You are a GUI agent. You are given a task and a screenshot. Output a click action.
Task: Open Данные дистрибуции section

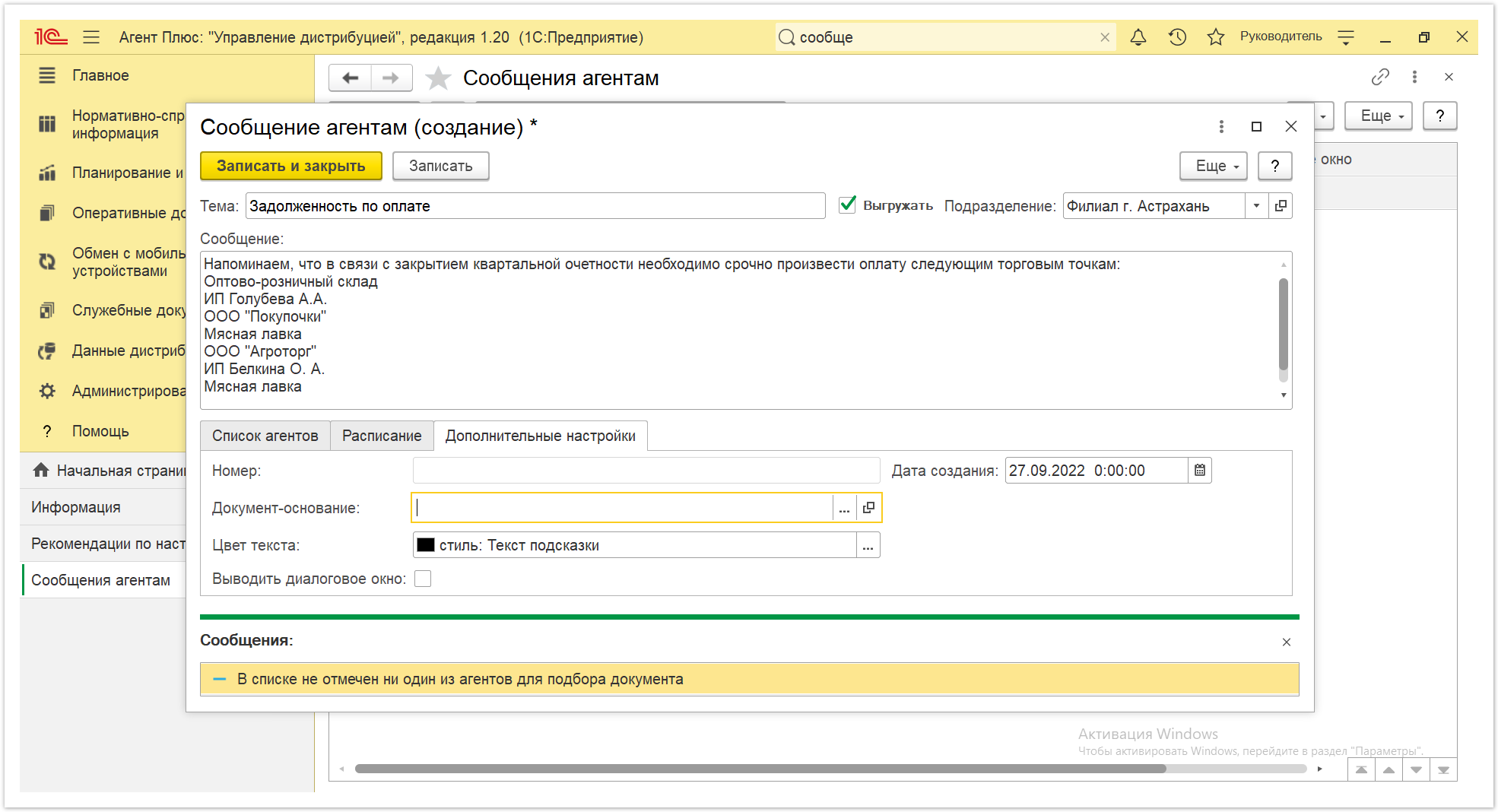click(x=129, y=350)
